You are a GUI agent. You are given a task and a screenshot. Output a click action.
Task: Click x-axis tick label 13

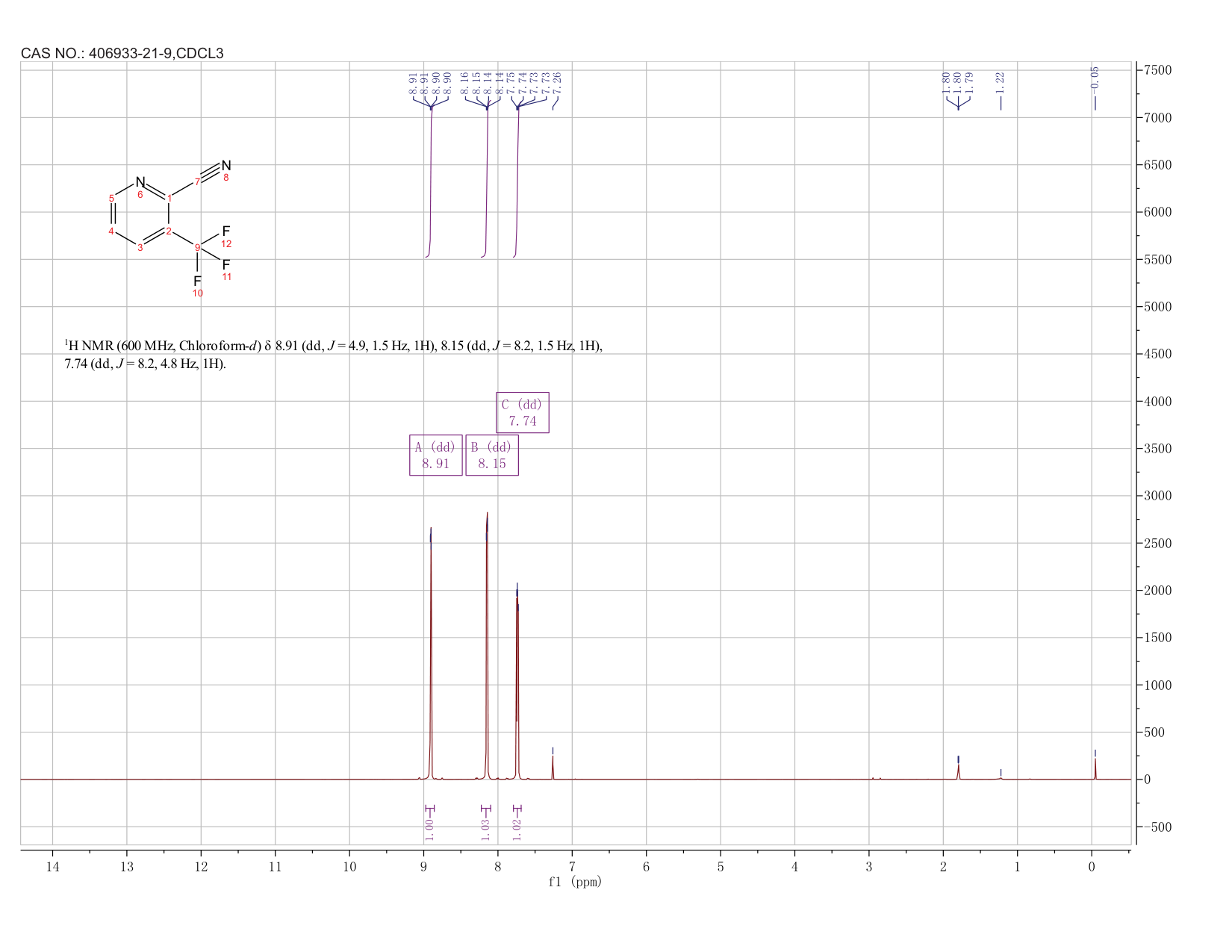[126, 866]
